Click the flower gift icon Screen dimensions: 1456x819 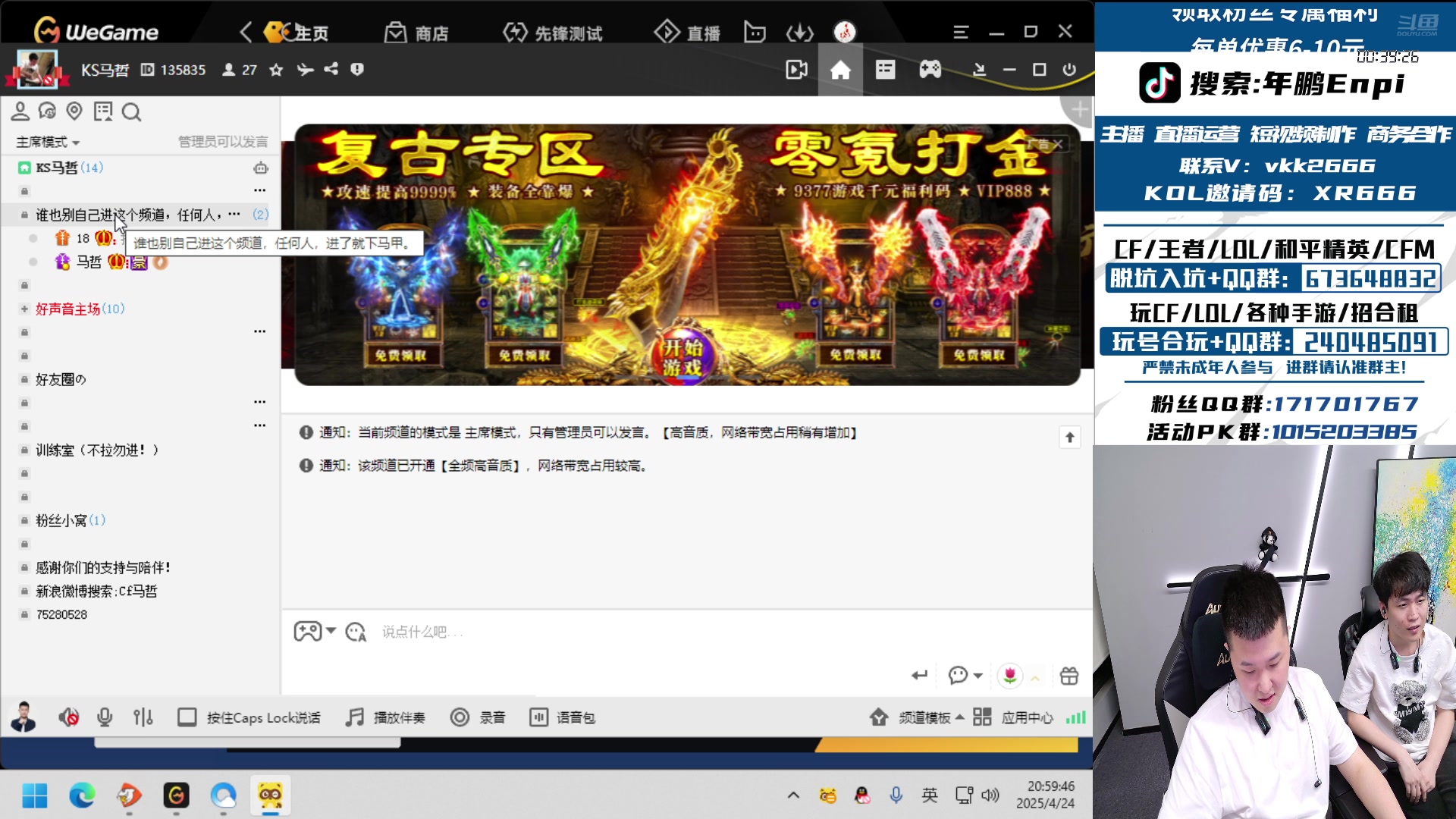pos(1009,675)
